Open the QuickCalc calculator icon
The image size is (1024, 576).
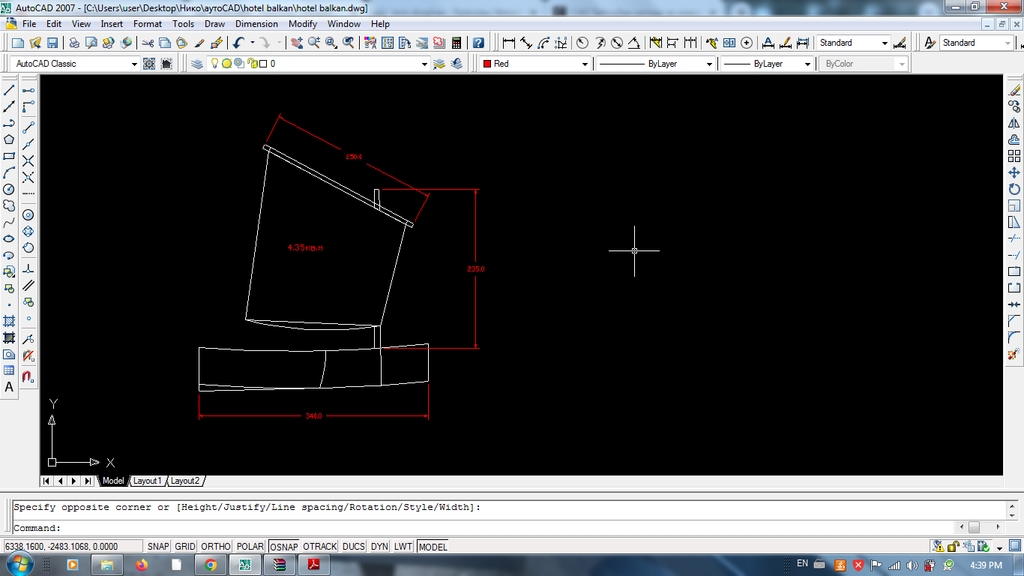pyautogui.click(x=457, y=43)
